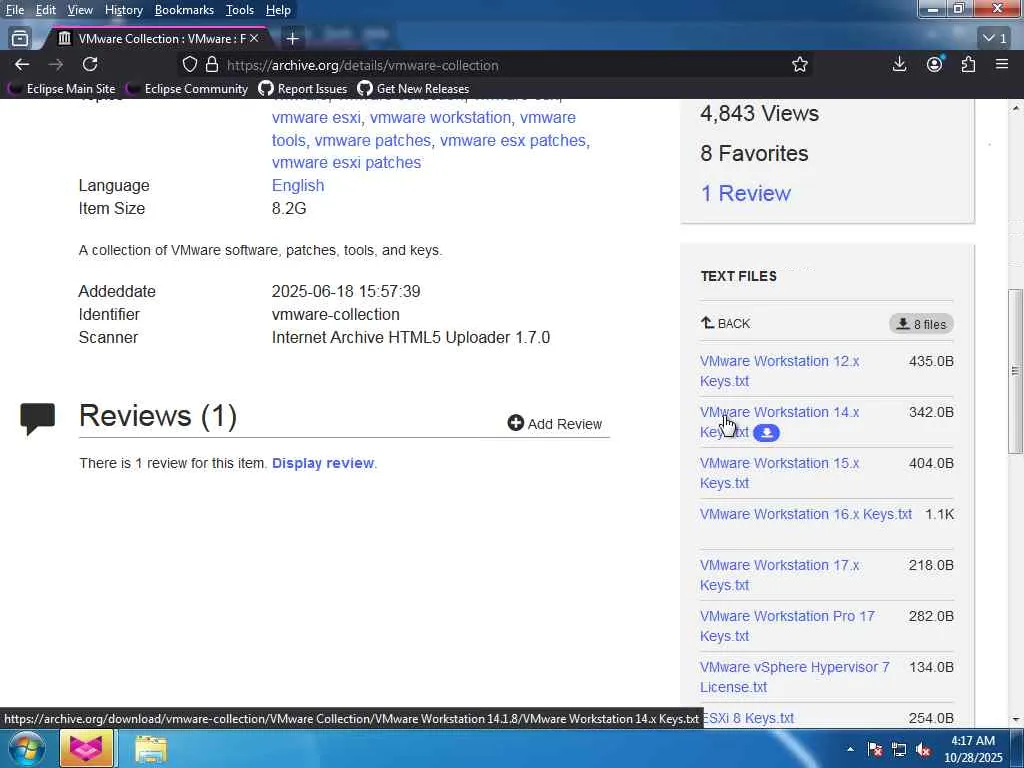Image resolution: width=1024 pixels, height=768 pixels.
Task: Click the page vertical scrollbar thumb
Action: point(1015,371)
